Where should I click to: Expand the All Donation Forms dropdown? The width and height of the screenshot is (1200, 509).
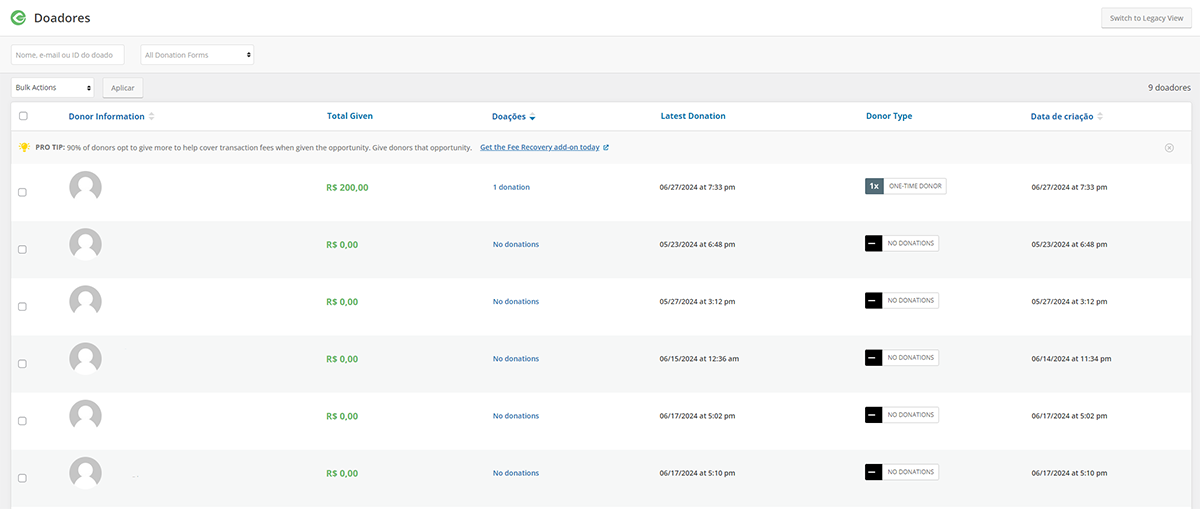point(197,55)
